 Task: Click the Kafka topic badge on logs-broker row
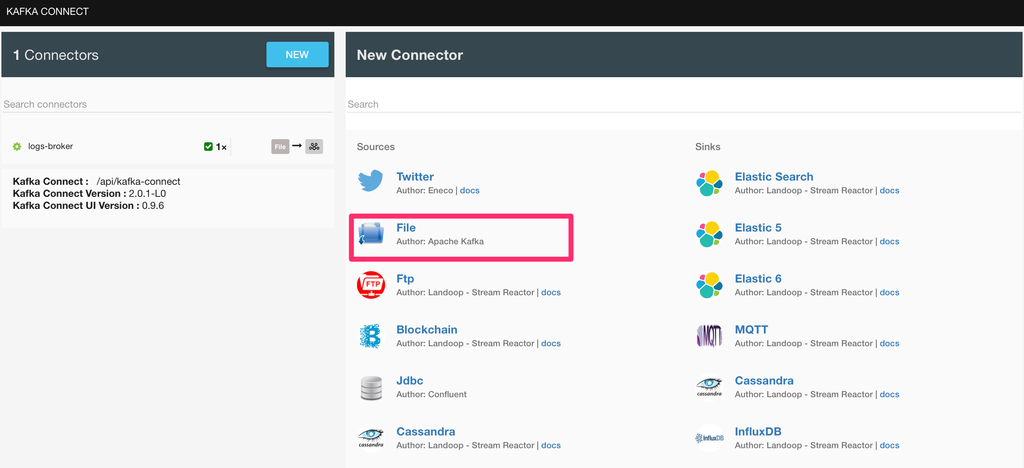pyautogui.click(x=314, y=147)
